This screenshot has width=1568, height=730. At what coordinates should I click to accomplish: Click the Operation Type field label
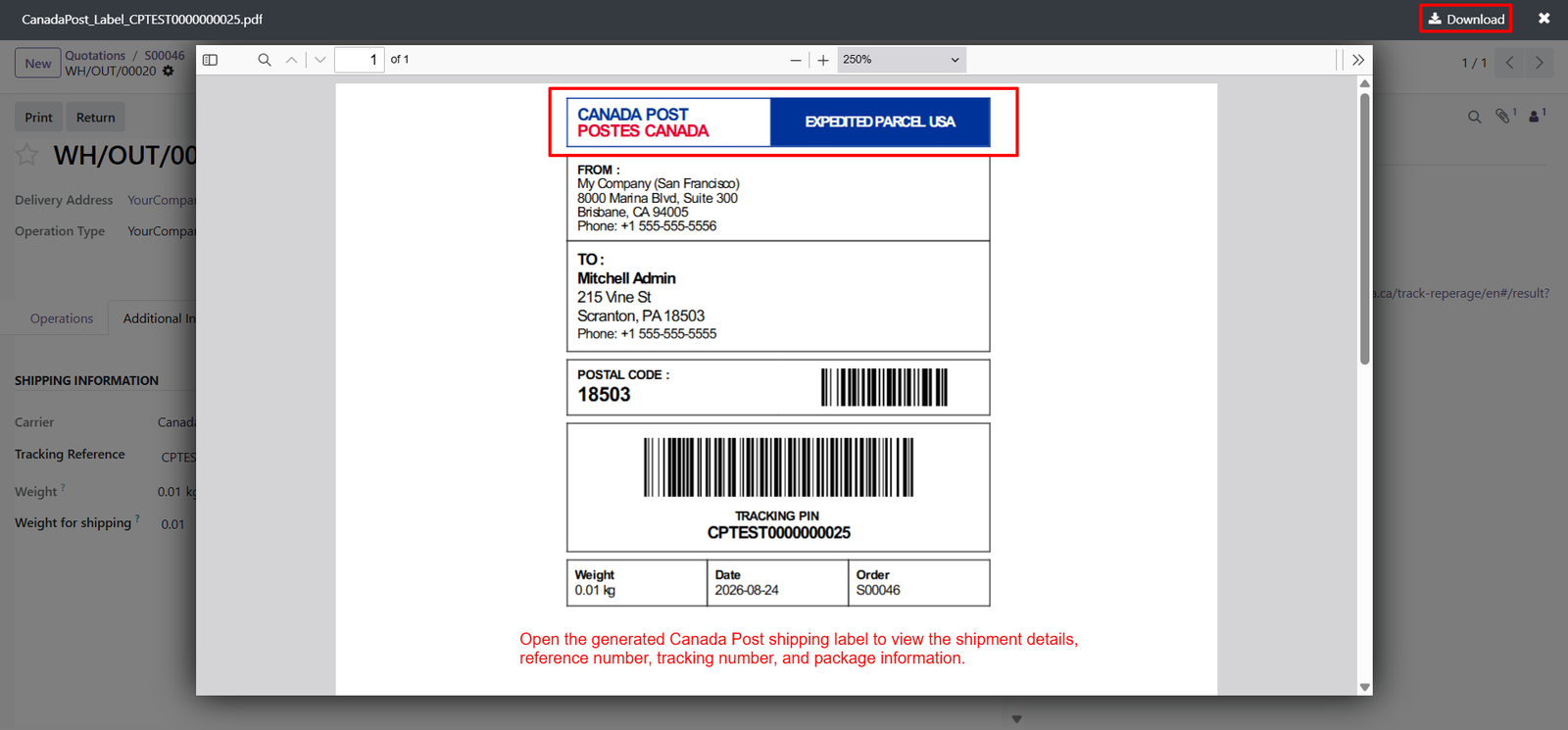click(x=60, y=231)
